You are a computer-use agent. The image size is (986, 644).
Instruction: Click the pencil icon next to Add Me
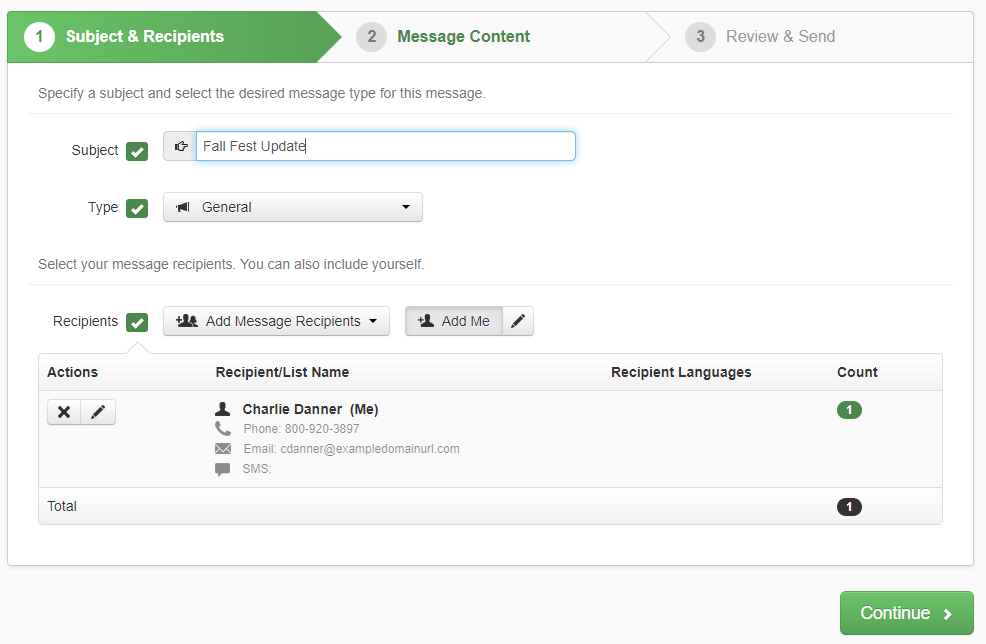[518, 321]
